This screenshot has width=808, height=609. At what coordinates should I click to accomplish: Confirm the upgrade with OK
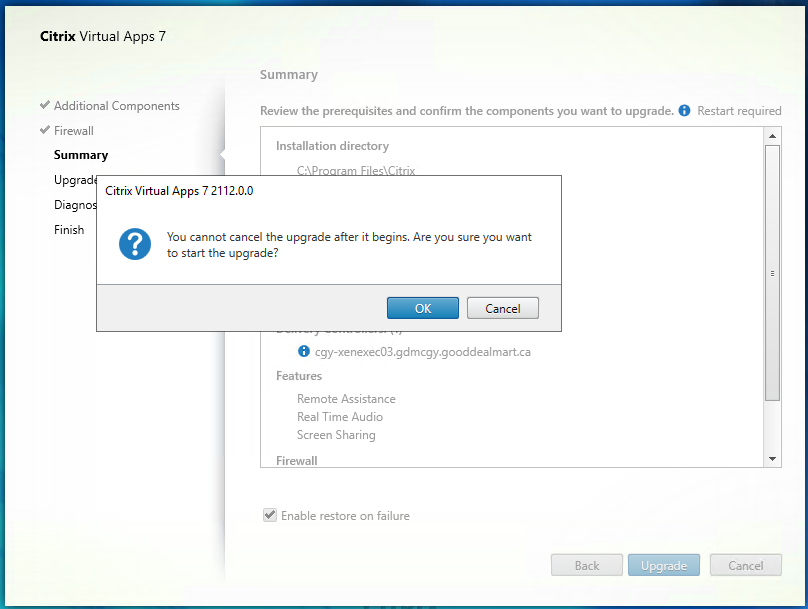point(423,308)
